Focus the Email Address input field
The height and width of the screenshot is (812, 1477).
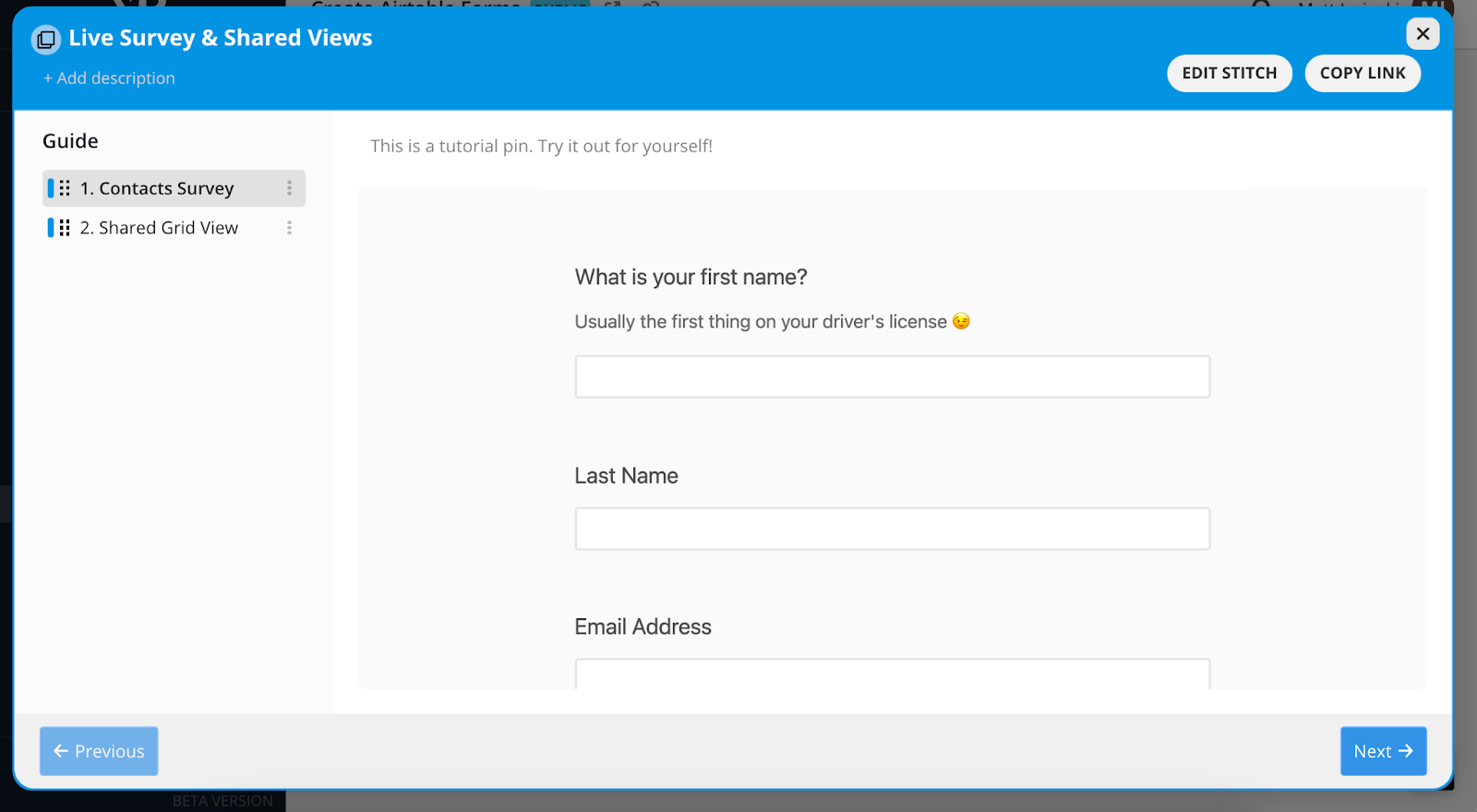(893, 674)
